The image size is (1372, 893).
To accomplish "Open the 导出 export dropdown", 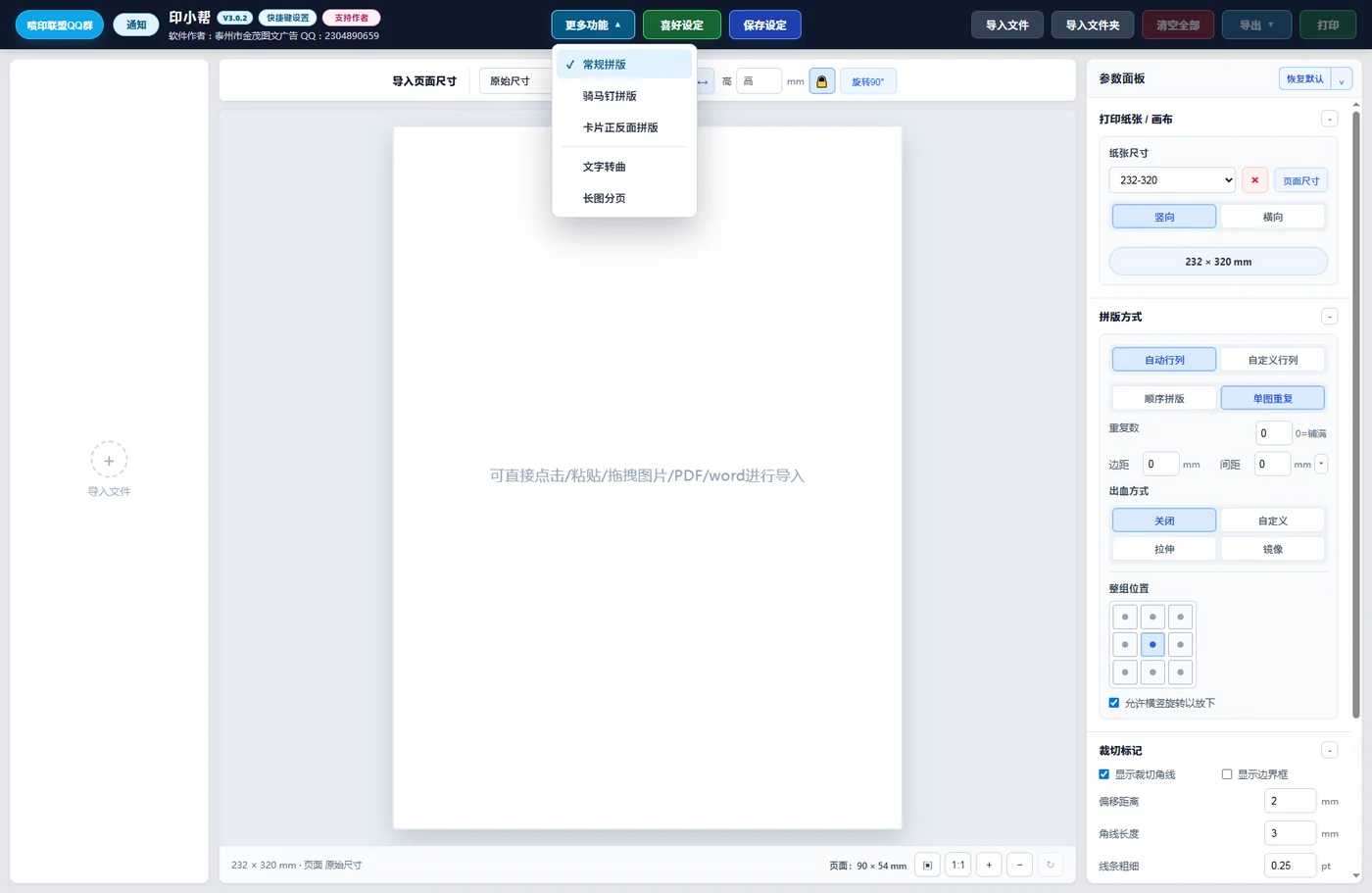I will click(1256, 25).
